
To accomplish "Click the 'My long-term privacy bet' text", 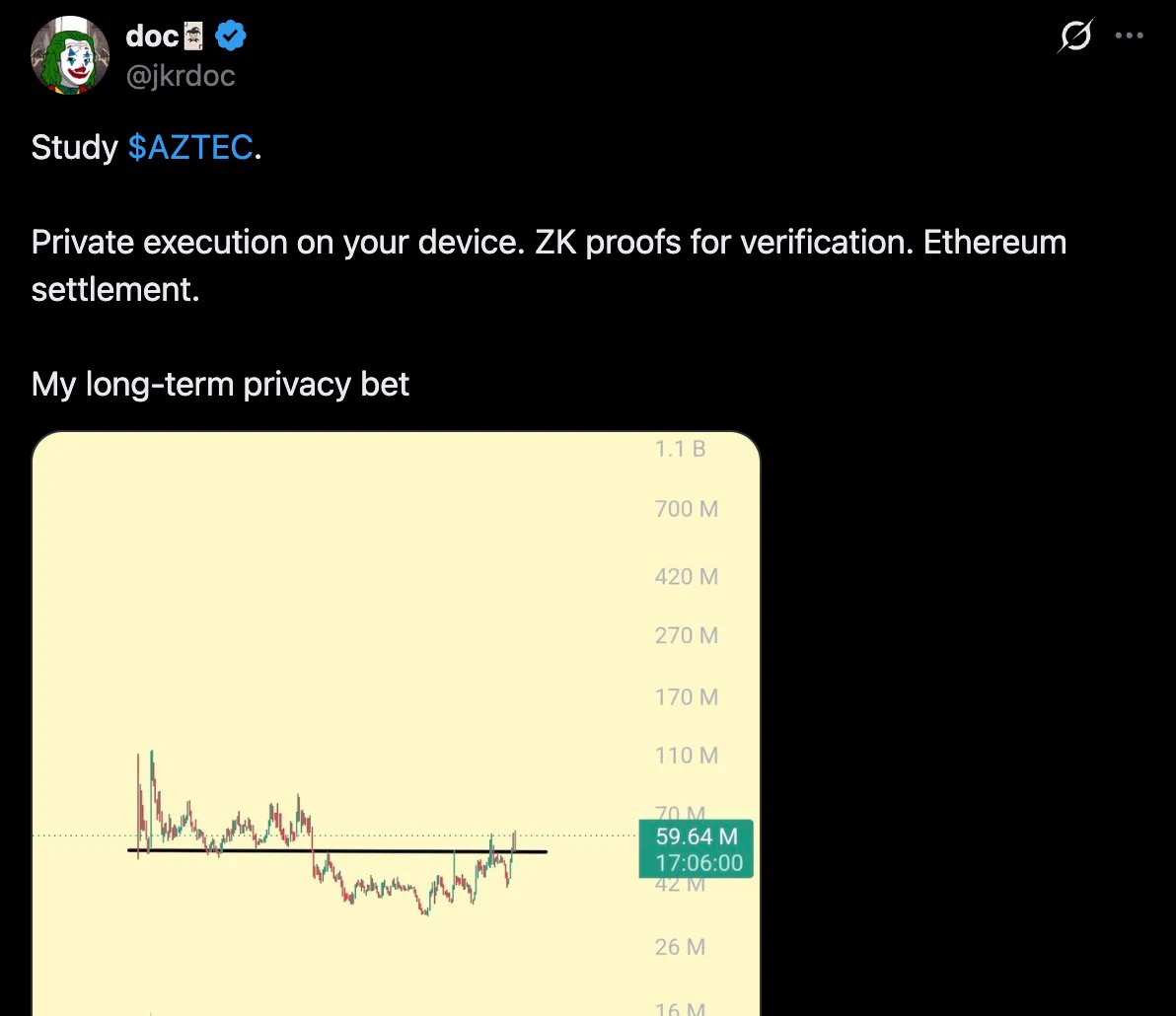I will pyautogui.click(x=220, y=384).
